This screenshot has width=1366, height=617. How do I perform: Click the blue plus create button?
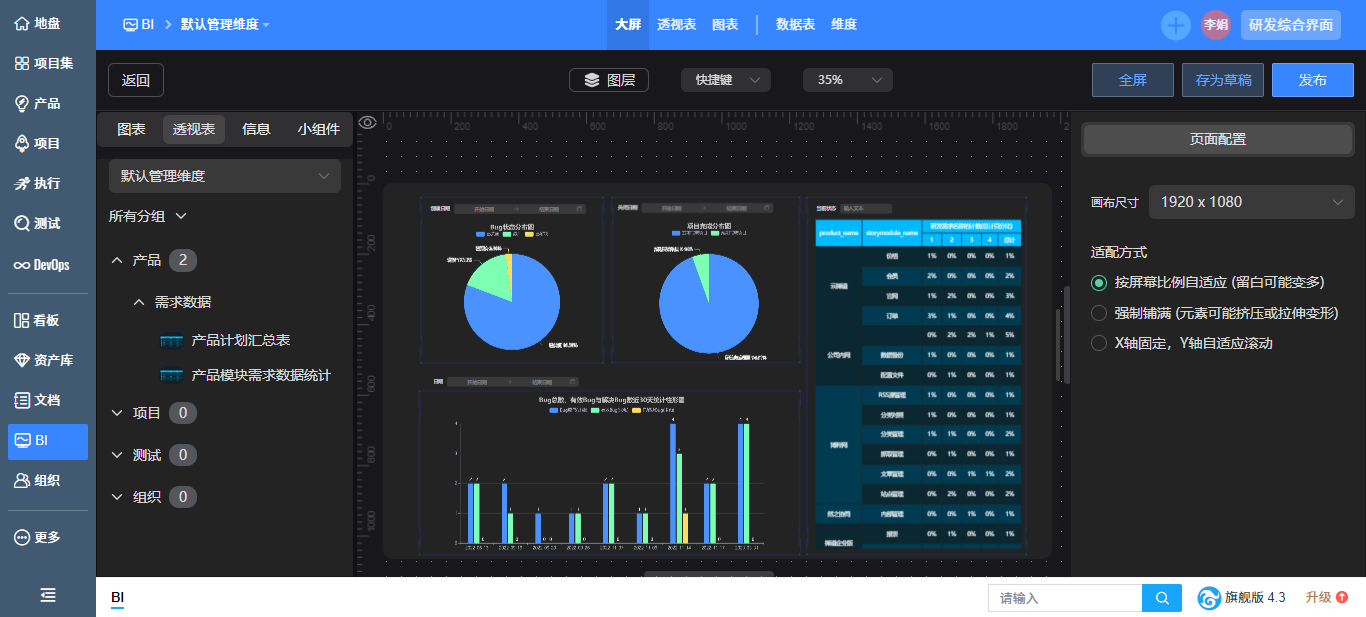[x=1176, y=25]
